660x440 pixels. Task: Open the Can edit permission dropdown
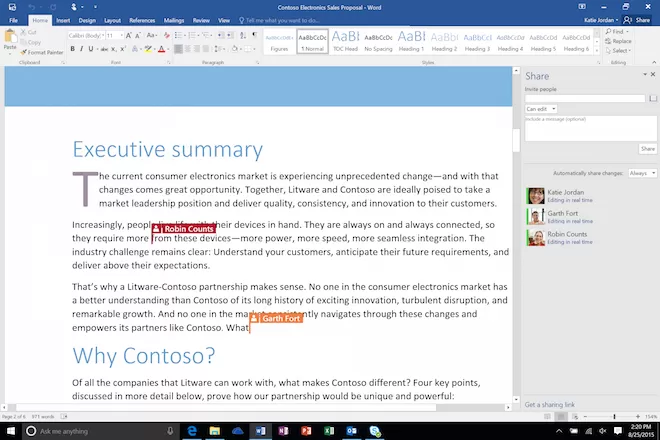coord(541,109)
